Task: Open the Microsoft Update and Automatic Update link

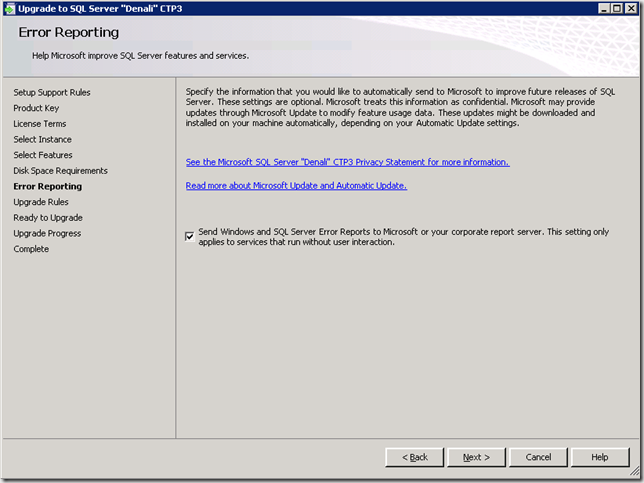Action: [x=296, y=185]
